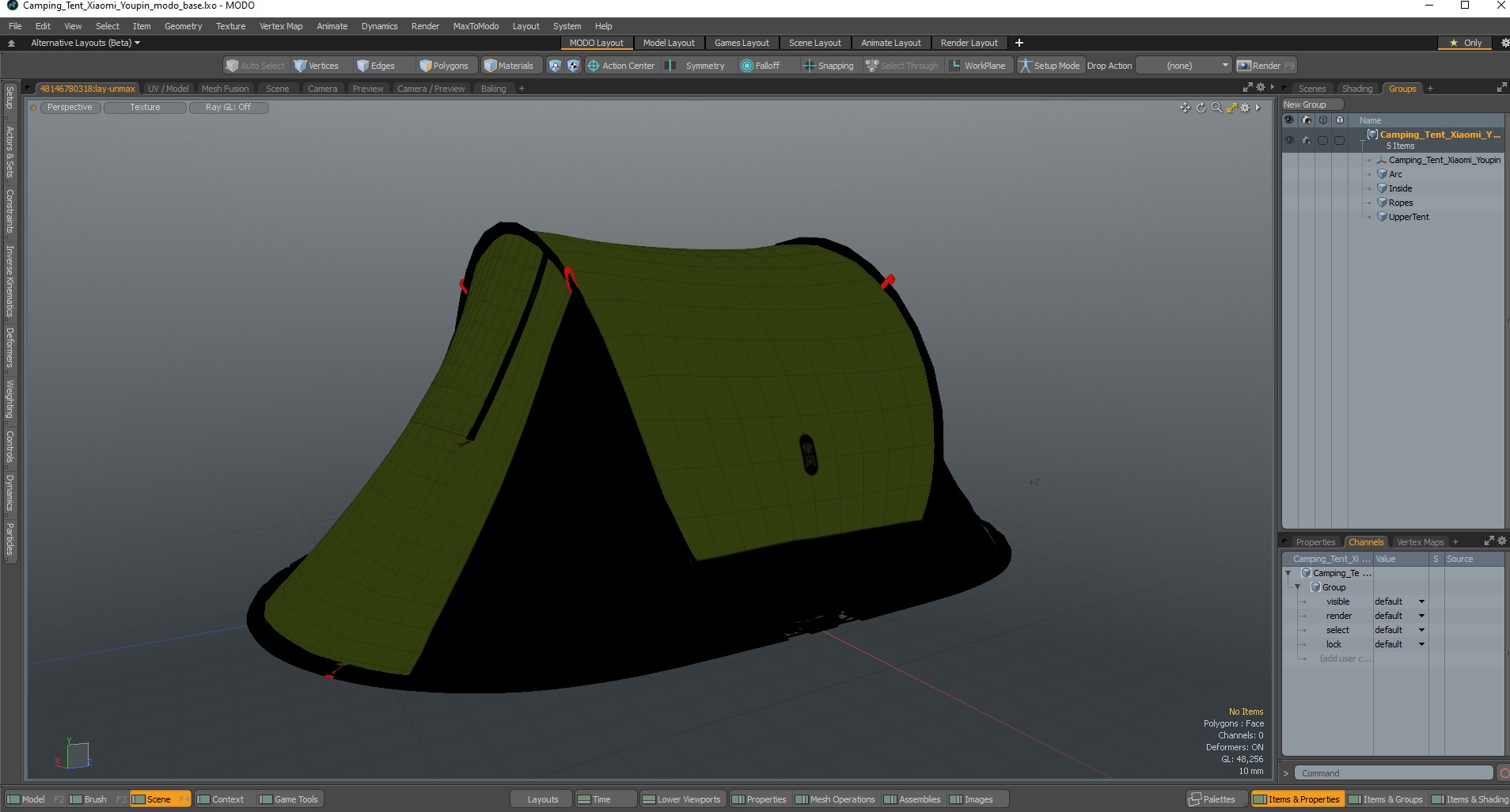Image resolution: width=1510 pixels, height=812 pixels.
Task: Select the Ropes mesh item
Action: [1400, 203]
